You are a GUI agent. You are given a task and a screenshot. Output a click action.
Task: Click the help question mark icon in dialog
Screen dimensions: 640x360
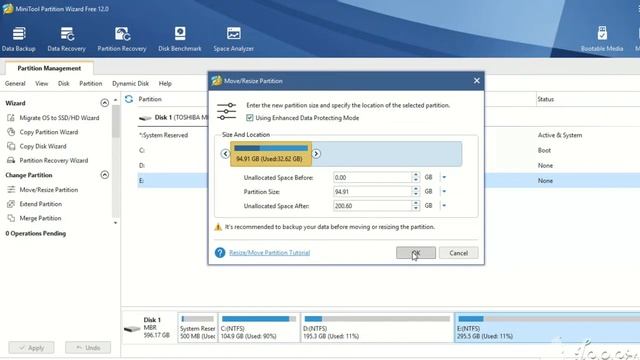point(220,253)
